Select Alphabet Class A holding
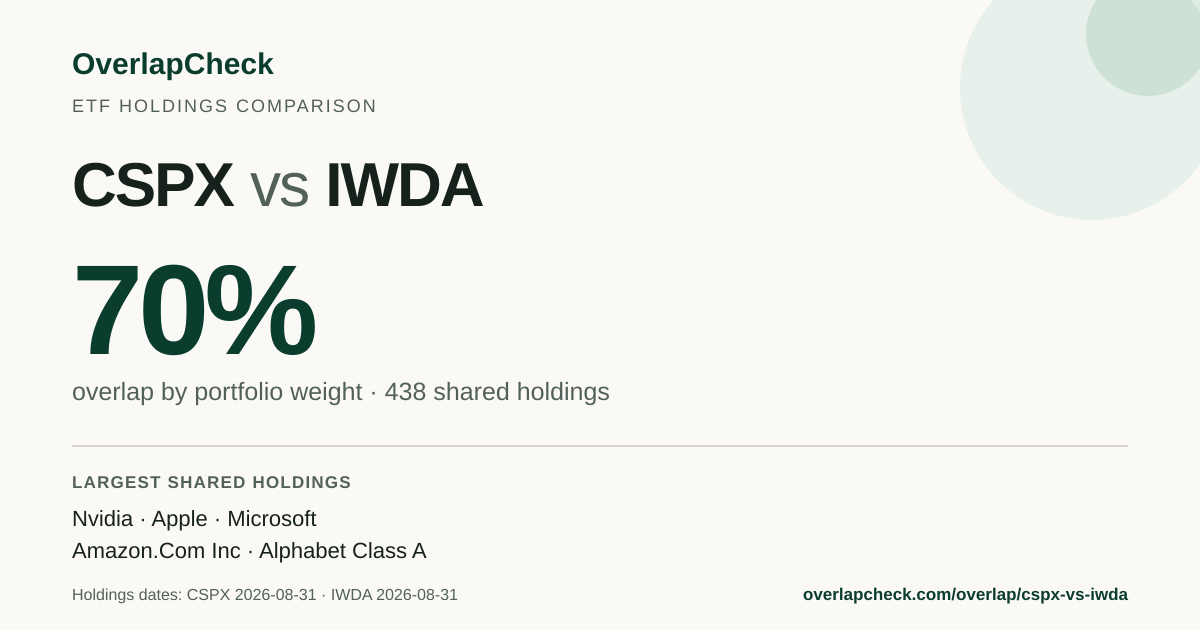Screen dimensions: 1200x630 click(x=343, y=551)
